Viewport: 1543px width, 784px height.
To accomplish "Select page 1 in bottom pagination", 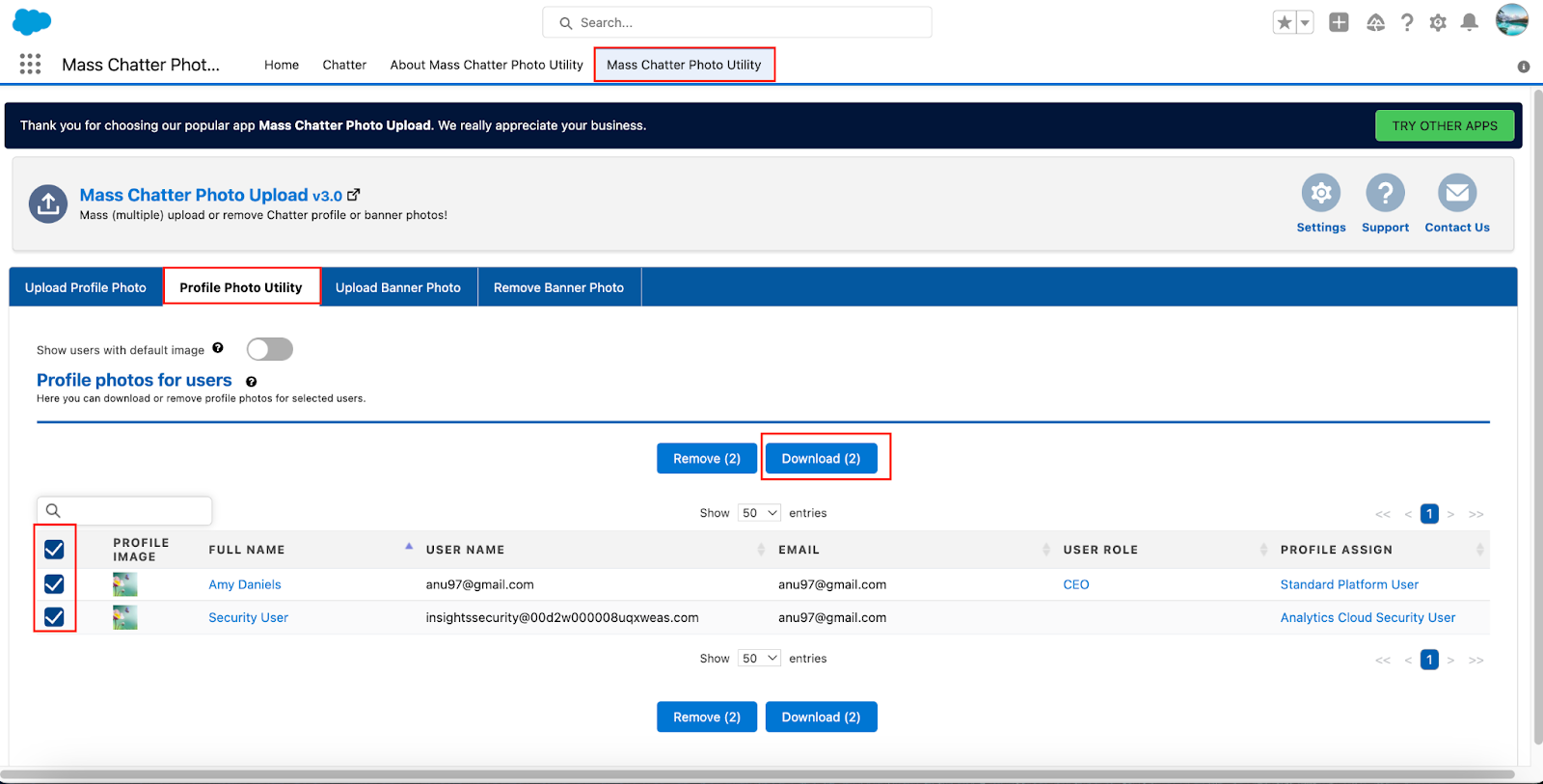I will (x=1429, y=660).
